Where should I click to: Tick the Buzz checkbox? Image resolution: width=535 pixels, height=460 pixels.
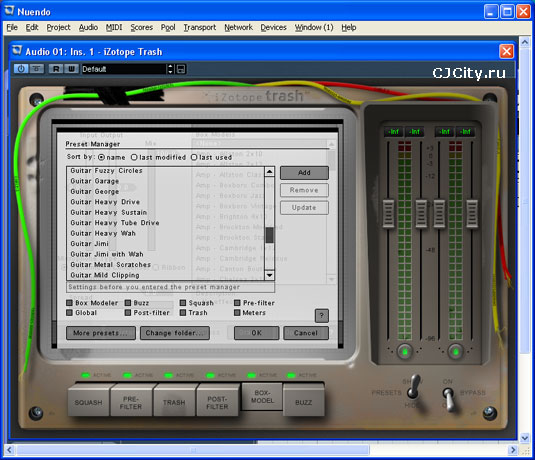(x=128, y=303)
